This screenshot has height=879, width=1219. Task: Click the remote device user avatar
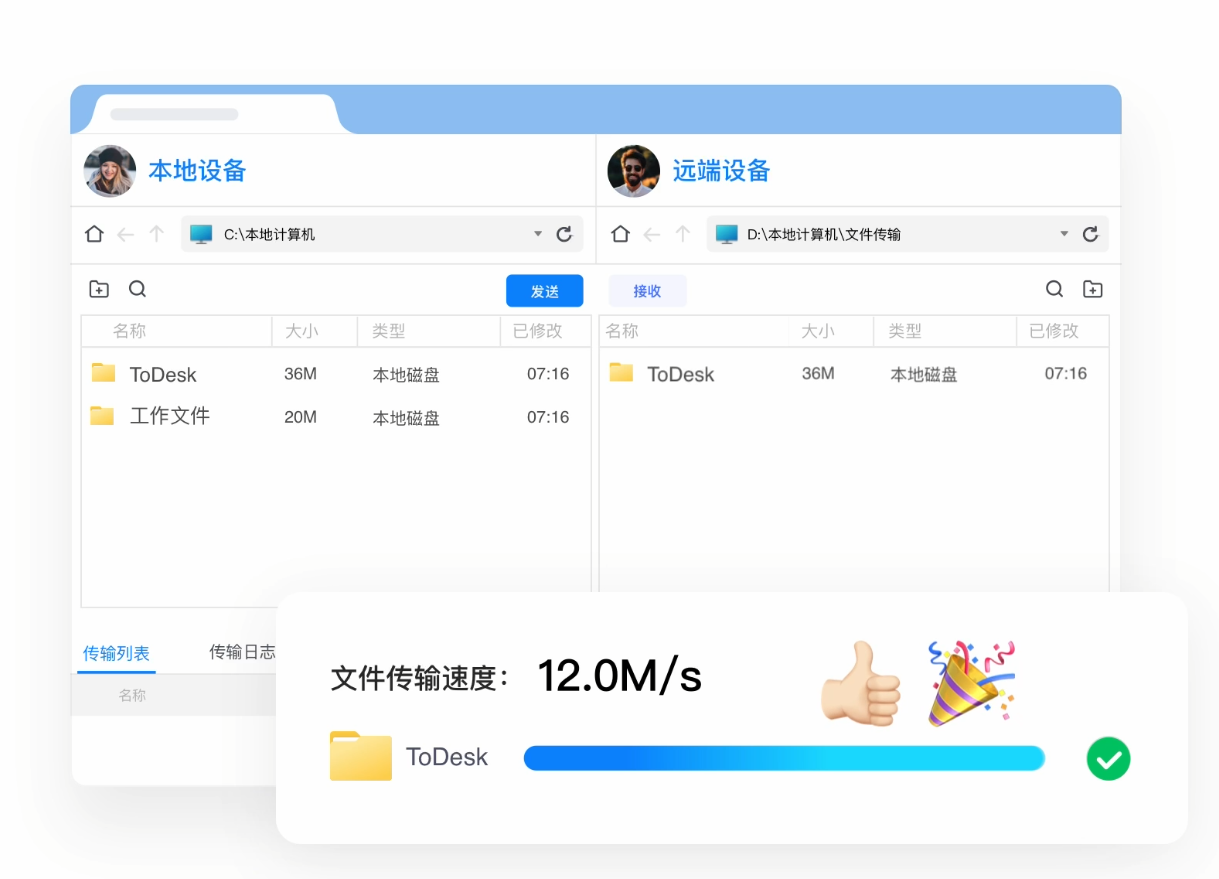634,171
